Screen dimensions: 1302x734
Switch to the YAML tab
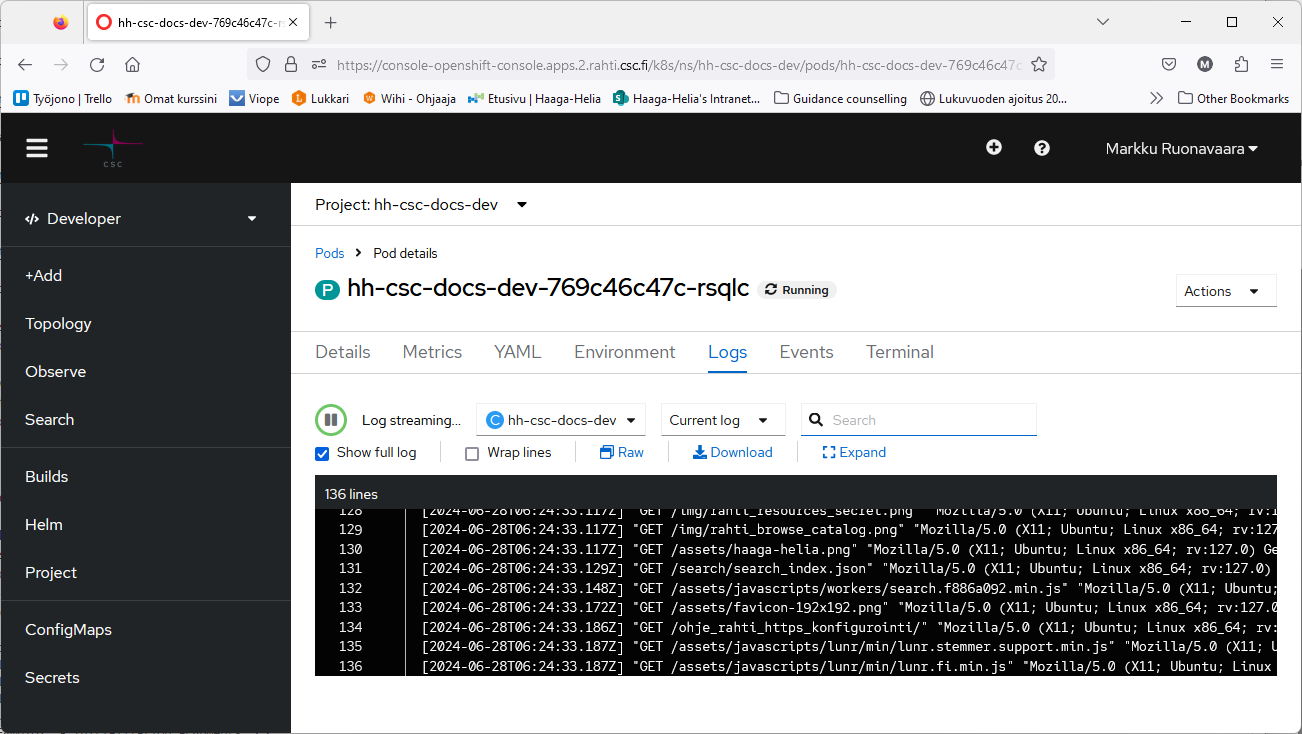[x=517, y=352]
